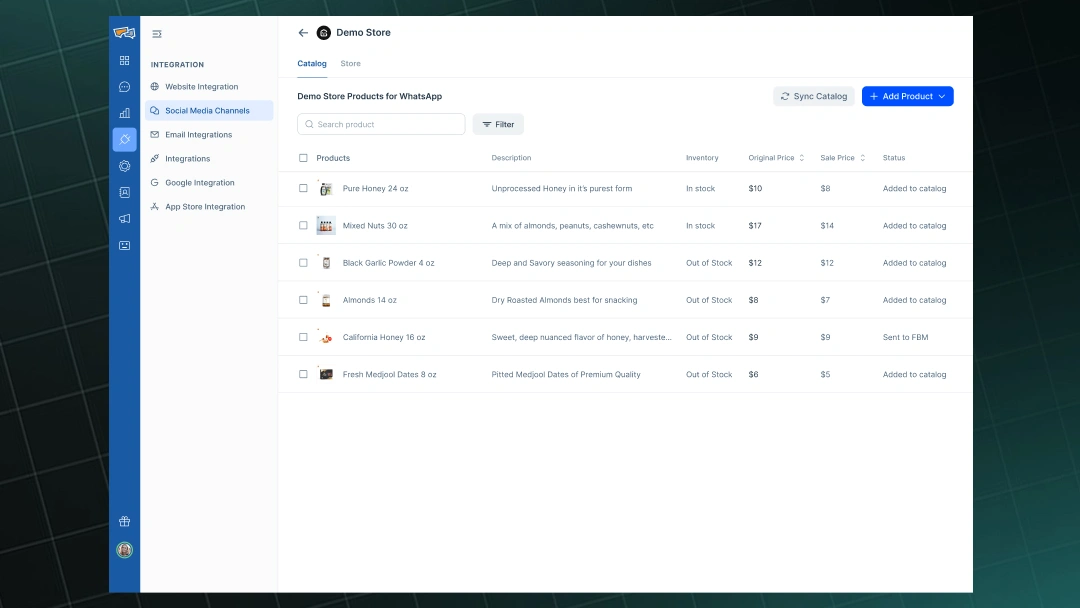
Task: Focus the Search product field
Action: 381,124
